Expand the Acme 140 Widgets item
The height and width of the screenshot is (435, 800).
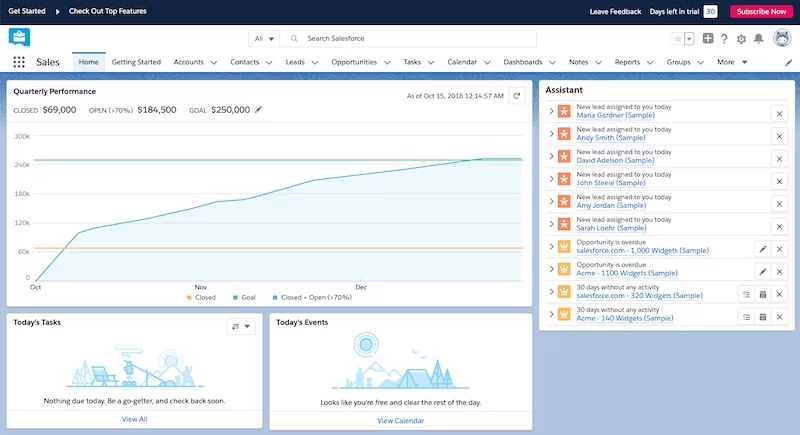click(551, 314)
